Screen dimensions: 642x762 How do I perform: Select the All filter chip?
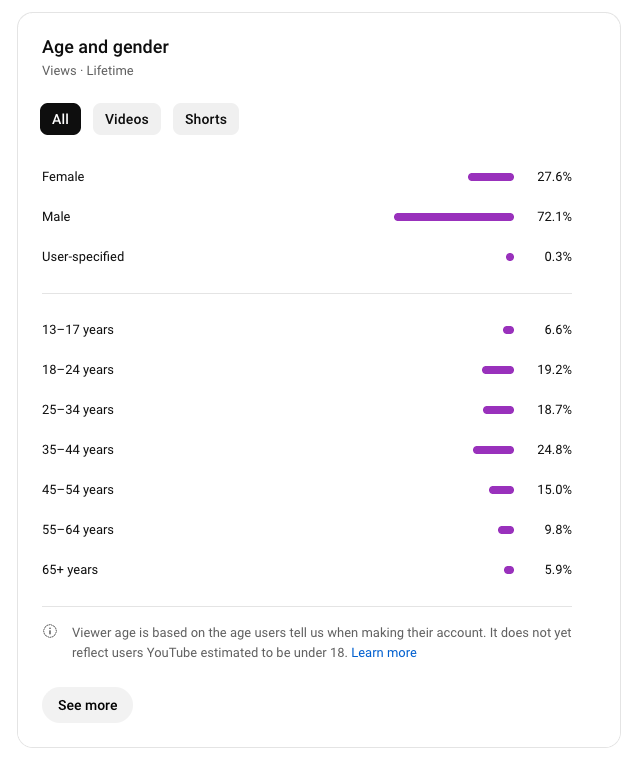click(60, 119)
